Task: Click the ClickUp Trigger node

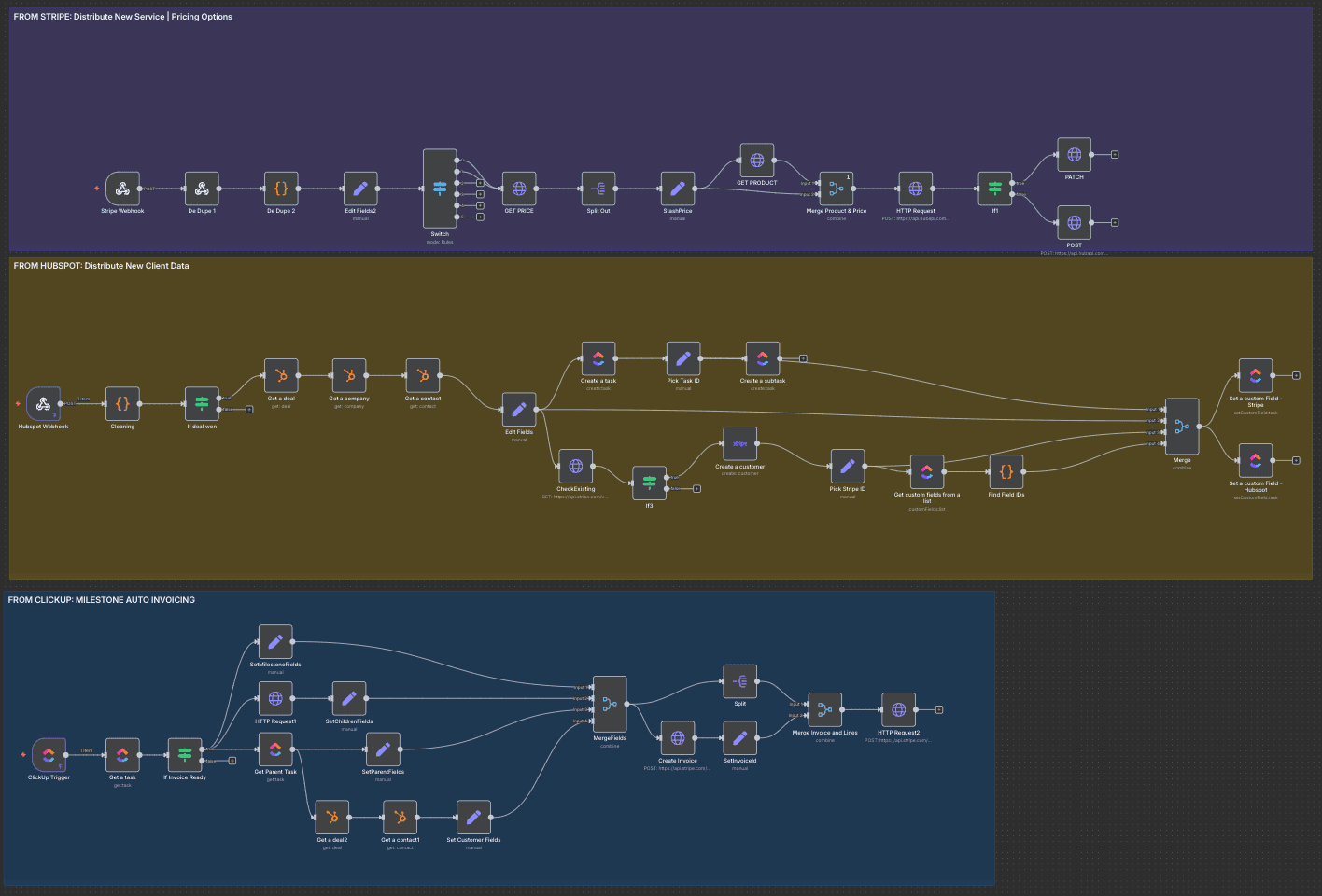Action: click(49, 755)
